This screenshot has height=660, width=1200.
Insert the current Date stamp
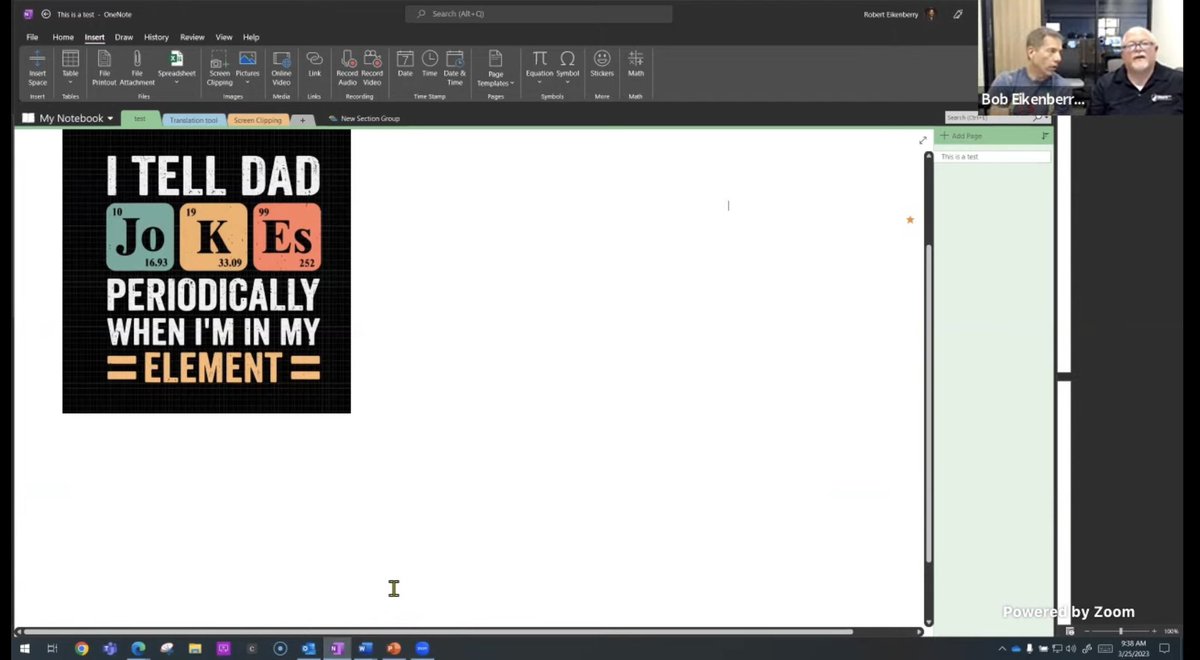(405, 64)
